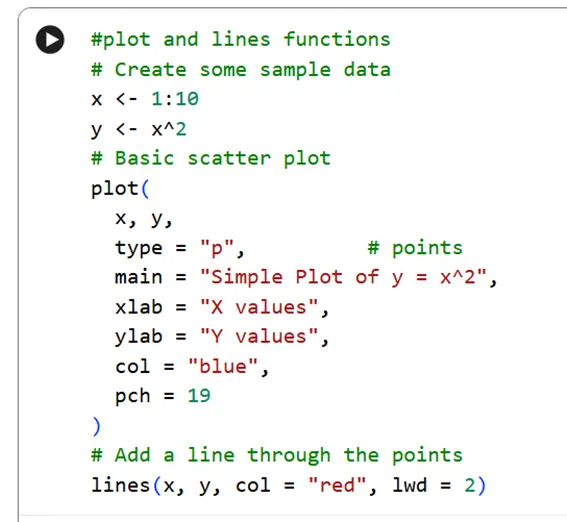
Task: Click the '#plot and lines functions' comment line
Action: pos(241,39)
